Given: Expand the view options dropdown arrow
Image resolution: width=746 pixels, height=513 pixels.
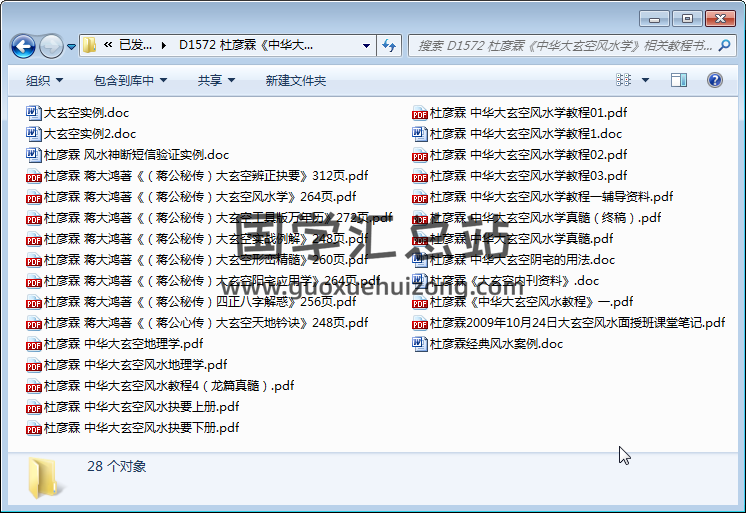Looking at the screenshot, I should click(645, 80).
